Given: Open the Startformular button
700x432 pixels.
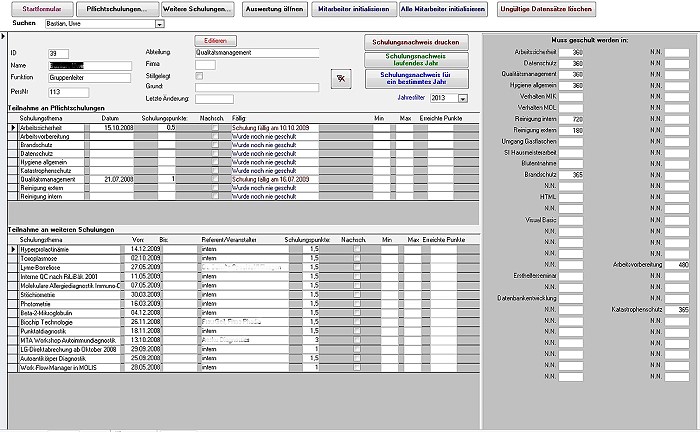Looking at the screenshot, I should click(41, 8).
